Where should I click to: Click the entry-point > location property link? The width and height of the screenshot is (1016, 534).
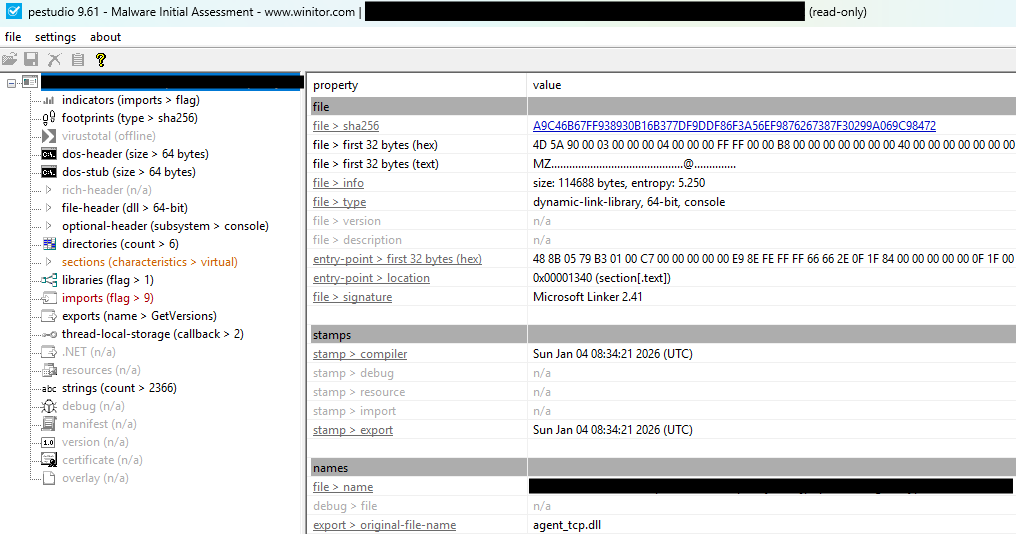click(x=370, y=278)
